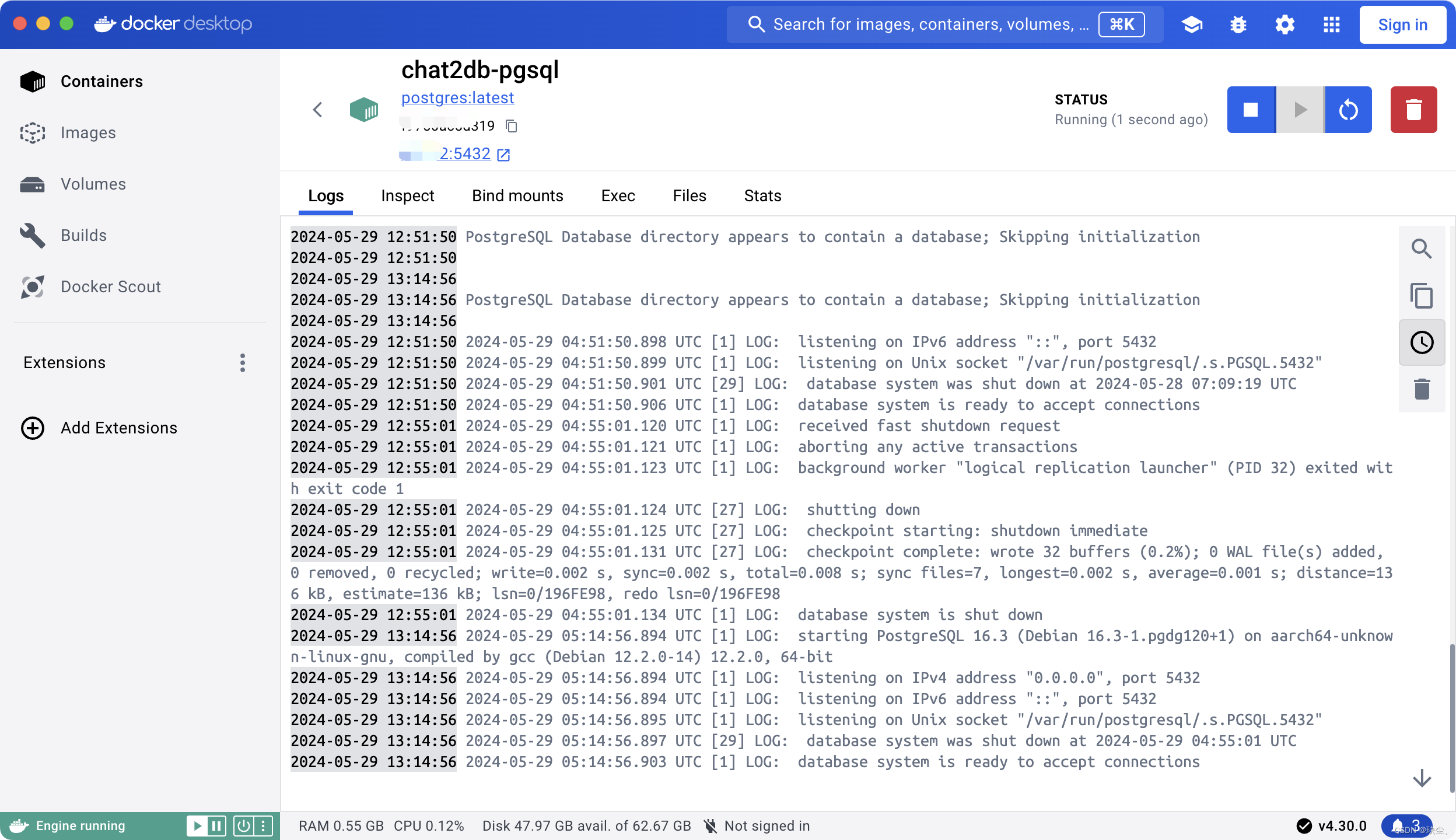Image resolution: width=1456 pixels, height=840 pixels.
Task: Open the Volumes section
Action: point(93,184)
